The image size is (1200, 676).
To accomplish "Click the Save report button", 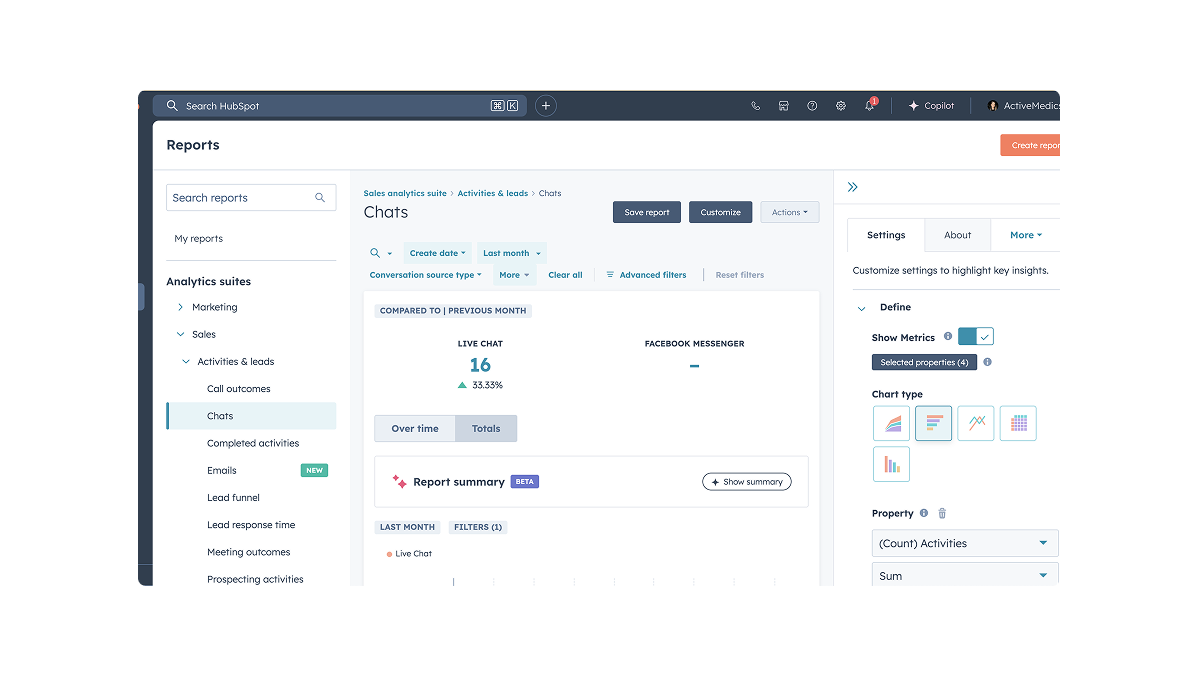I will (x=646, y=212).
